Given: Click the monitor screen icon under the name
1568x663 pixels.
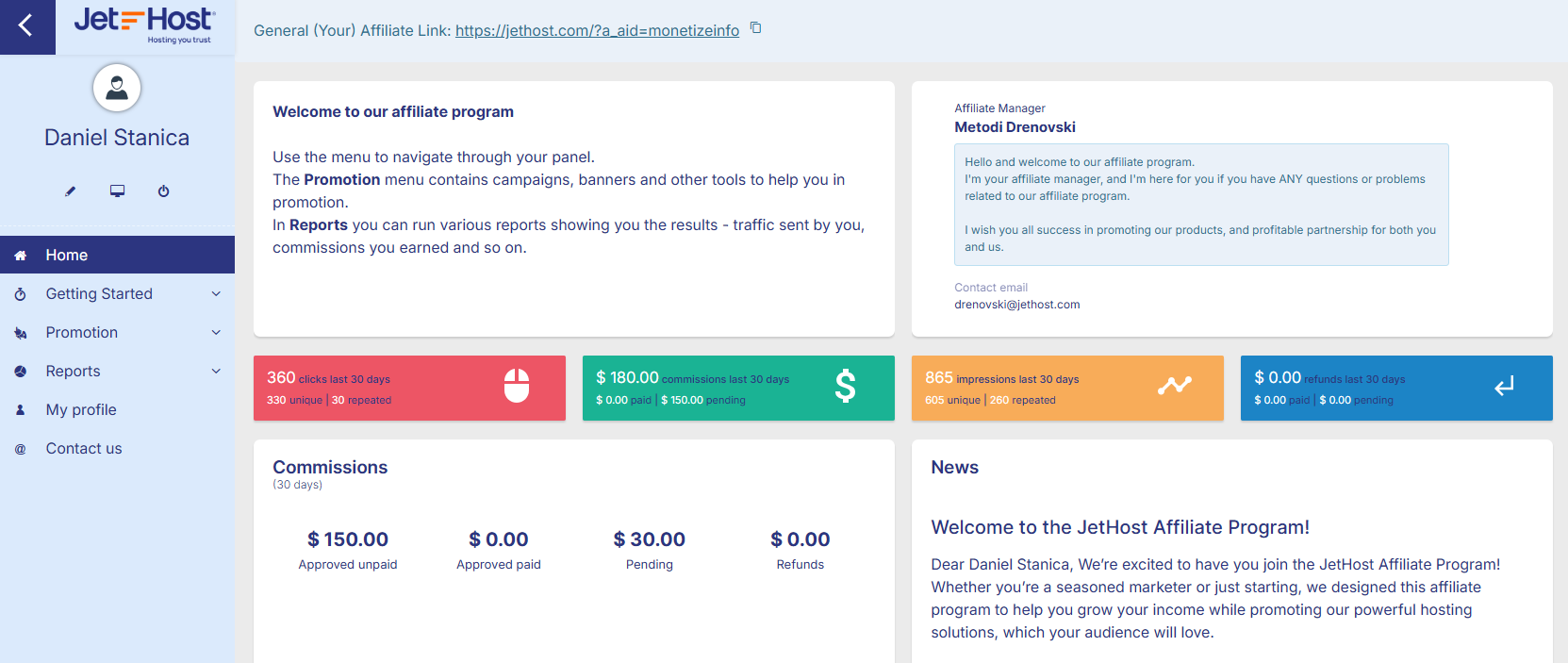Looking at the screenshot, I should point(117,191).
